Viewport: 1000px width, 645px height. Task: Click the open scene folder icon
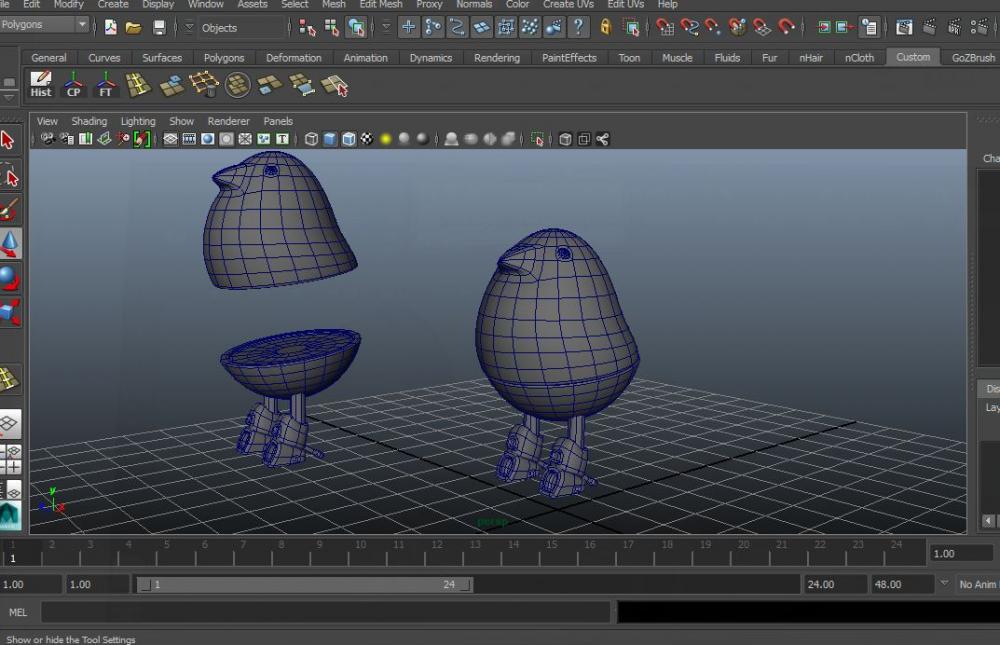[133, 28]
